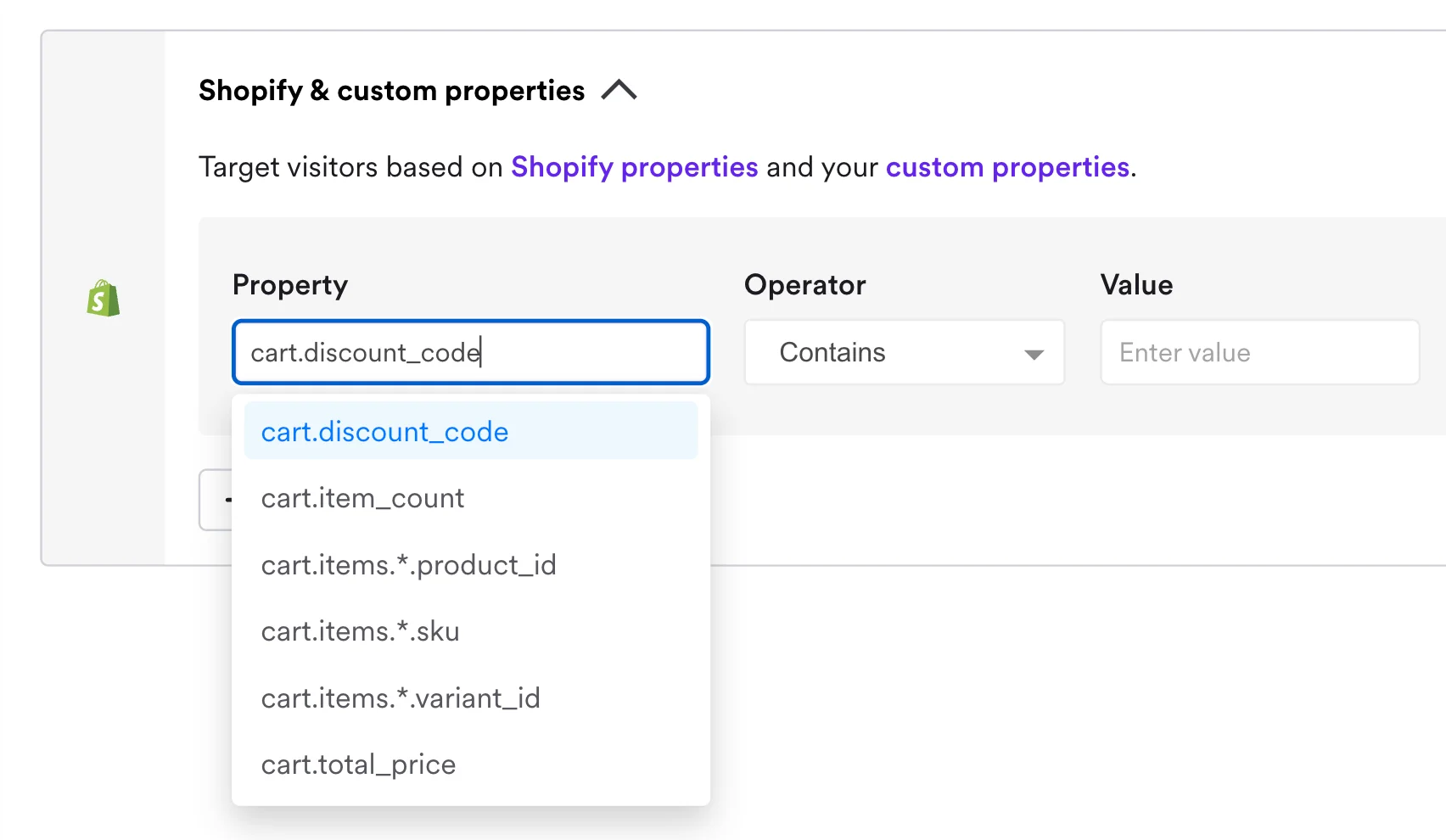This screenshot has width=1446, height=840.
Task: Choose the cart.item_count suggestion
Action: (363, 498)
